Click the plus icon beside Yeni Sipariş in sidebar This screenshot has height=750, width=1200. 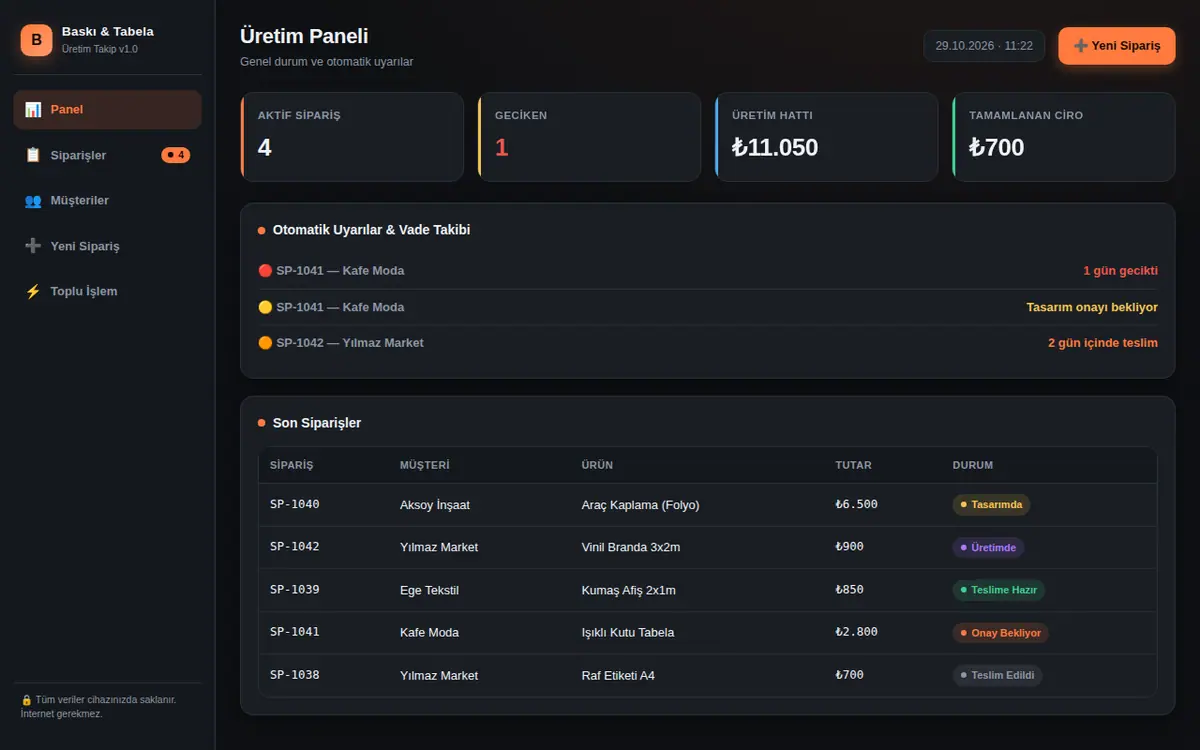coord(33,246)
